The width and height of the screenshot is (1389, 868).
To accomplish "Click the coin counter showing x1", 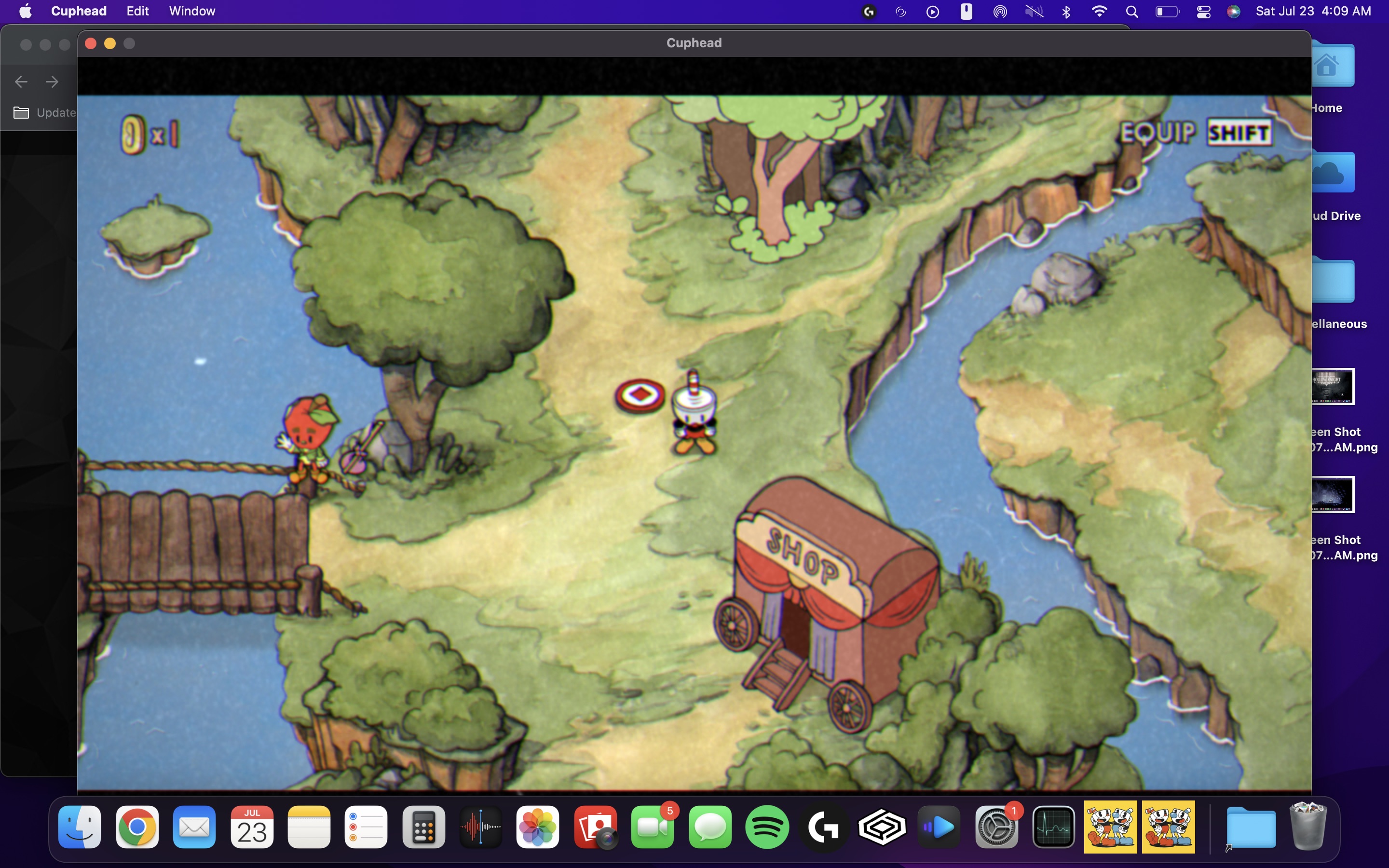I will [150, 135].
